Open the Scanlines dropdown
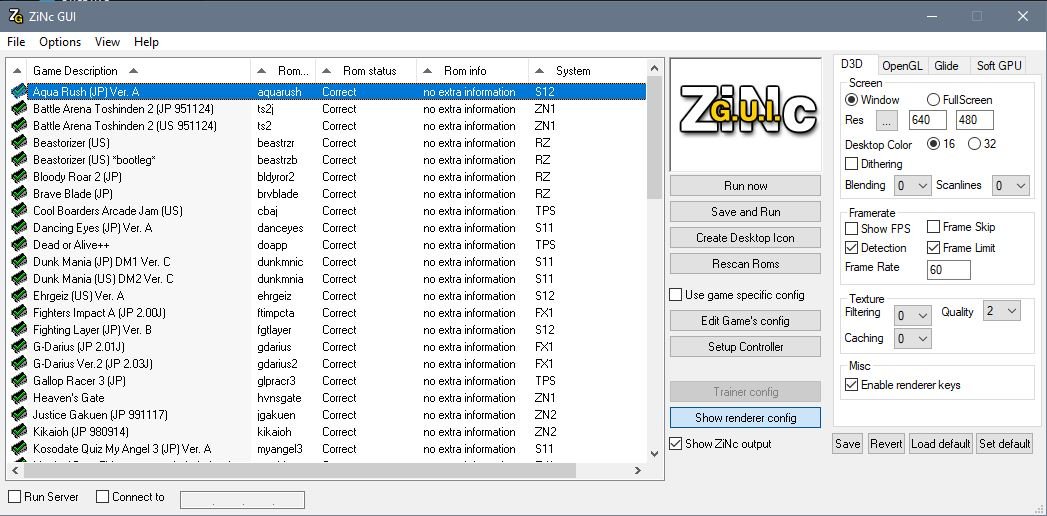Viewport: 1047px width, 516px height. coord(1010,186)
